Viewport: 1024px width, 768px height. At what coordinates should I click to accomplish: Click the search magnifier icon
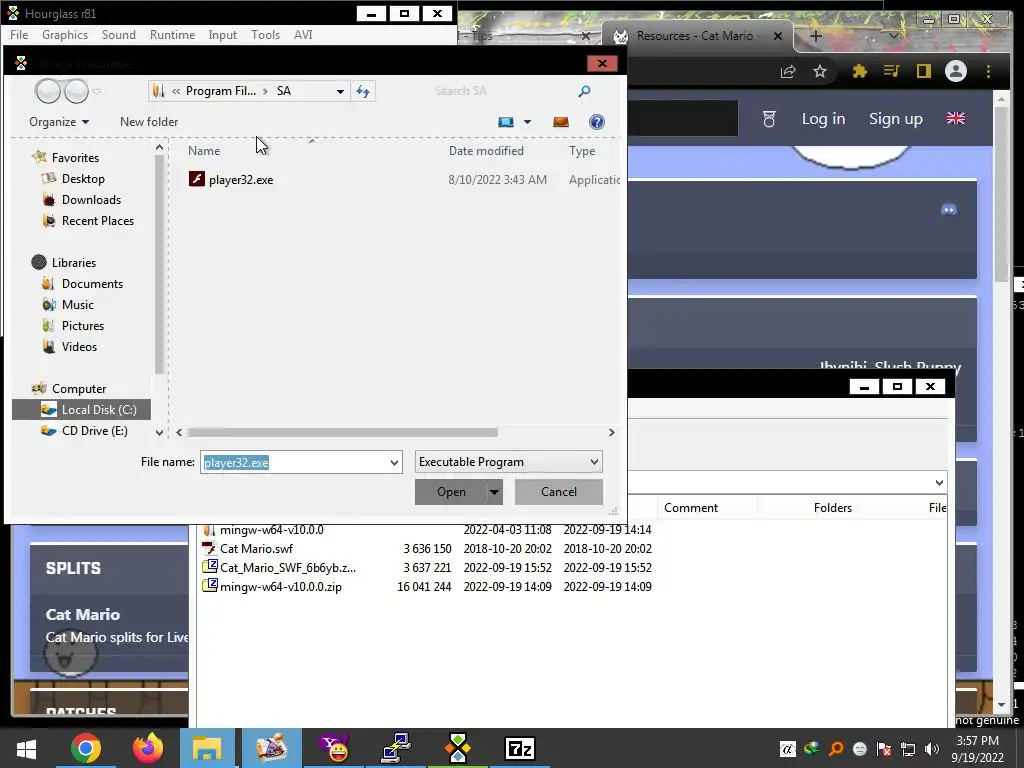coord(584,91)
